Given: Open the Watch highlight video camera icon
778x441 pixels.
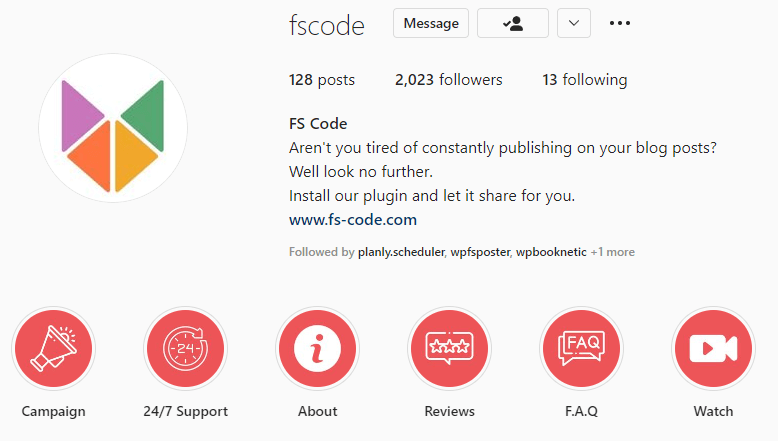Looking at the screenshot, I should pyautogui.click(x=713, y=348).
